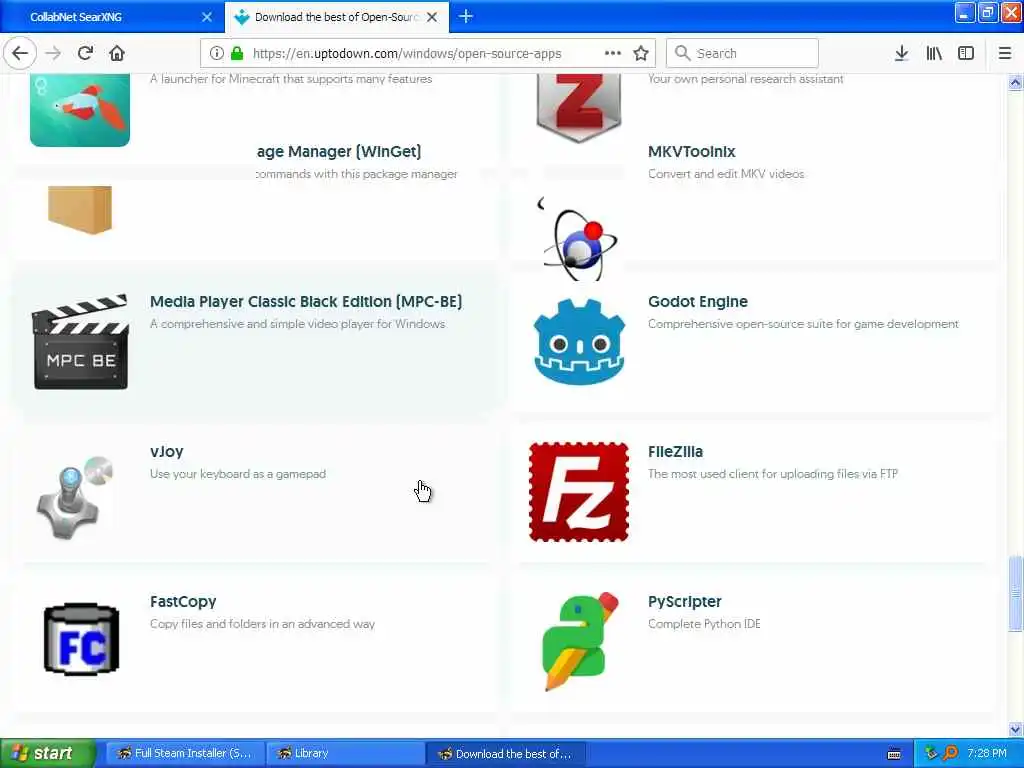Go back to the previous page
The image size is (1024, 768).
[x=20, y=53]
